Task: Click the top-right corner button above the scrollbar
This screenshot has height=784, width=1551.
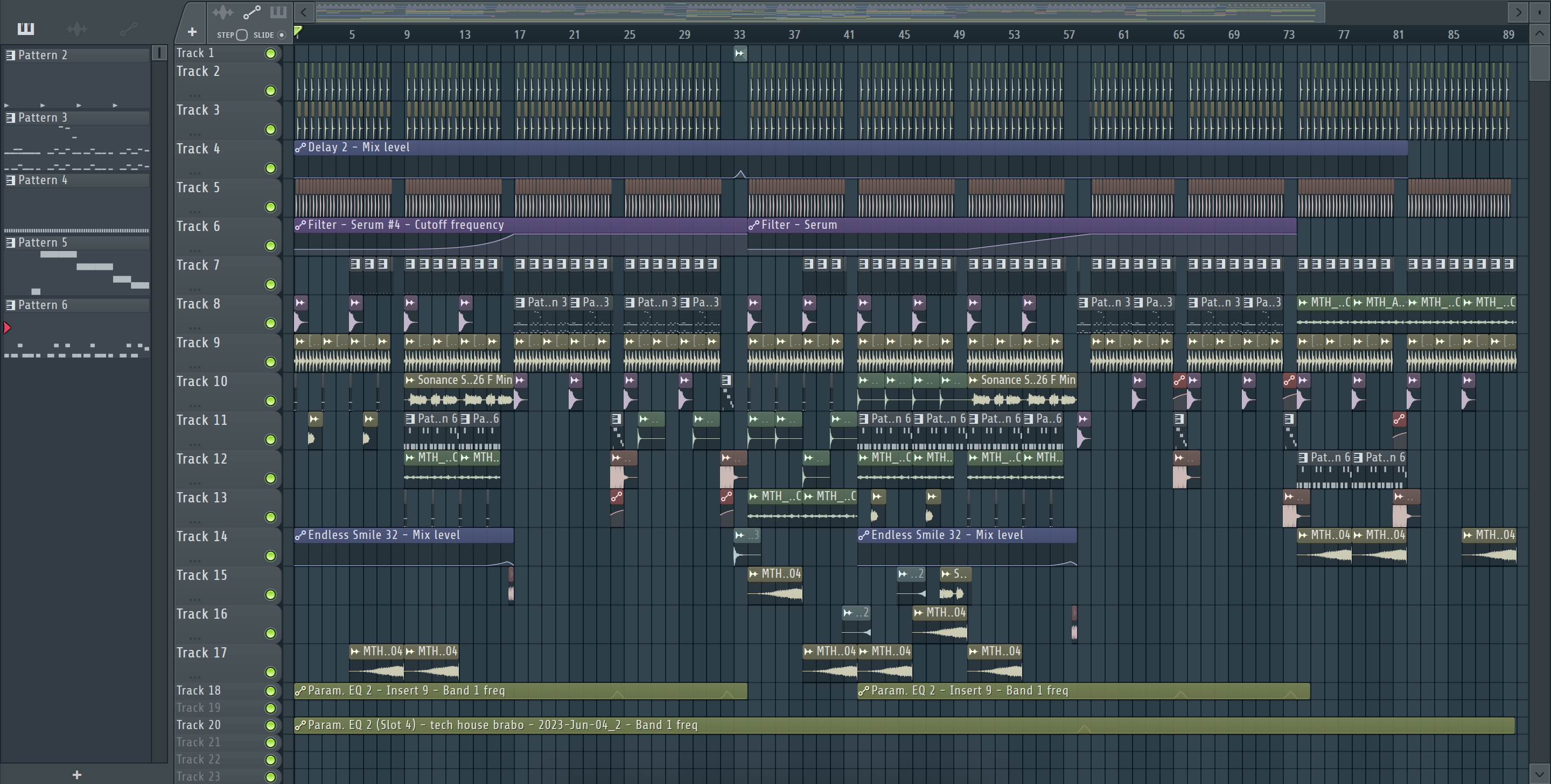Action: click(1540, 12)
